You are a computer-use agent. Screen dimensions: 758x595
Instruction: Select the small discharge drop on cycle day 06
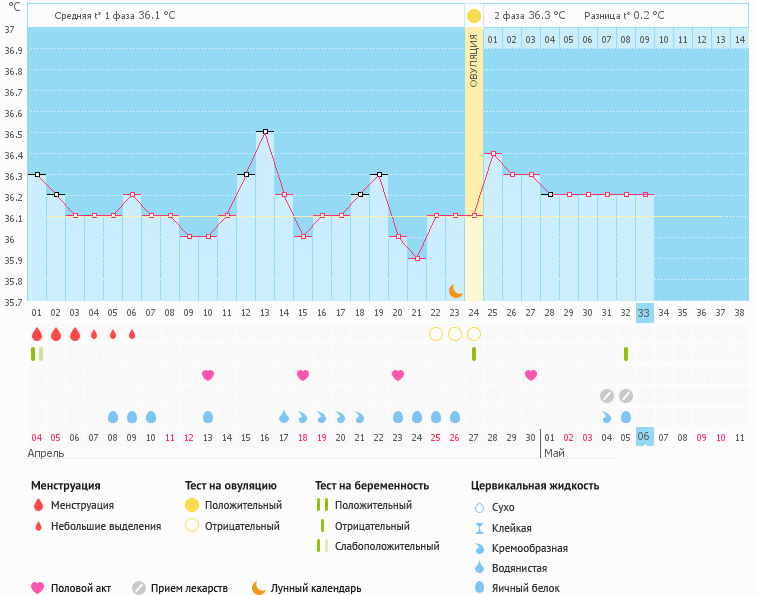click(x=132, y=334)
